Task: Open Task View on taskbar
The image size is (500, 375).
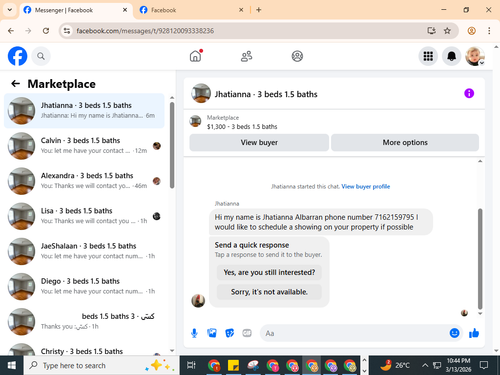Action: (x=191, y=366)
